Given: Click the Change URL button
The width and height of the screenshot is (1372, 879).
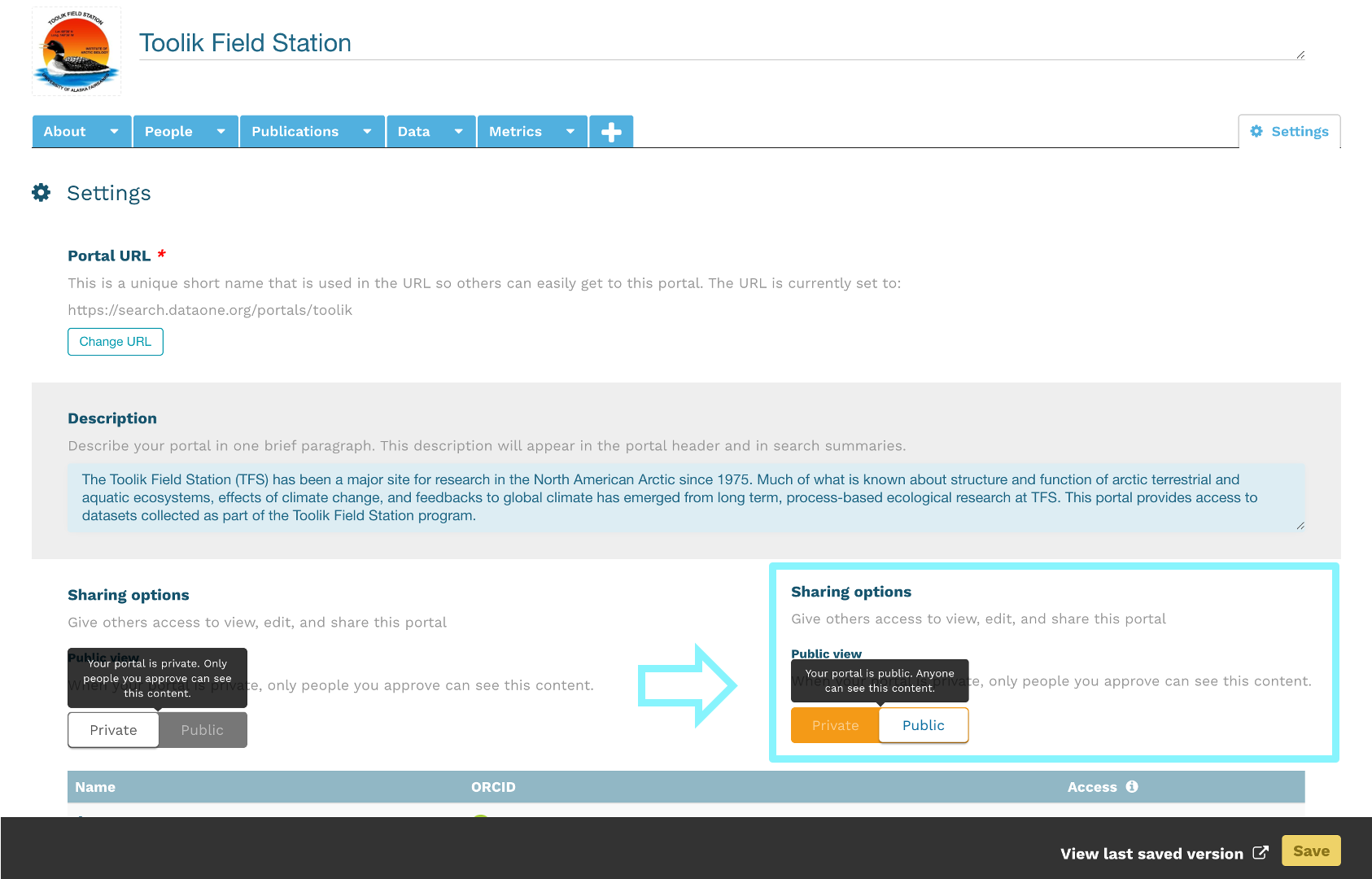Looking at the screenshot, I should 116,342.
